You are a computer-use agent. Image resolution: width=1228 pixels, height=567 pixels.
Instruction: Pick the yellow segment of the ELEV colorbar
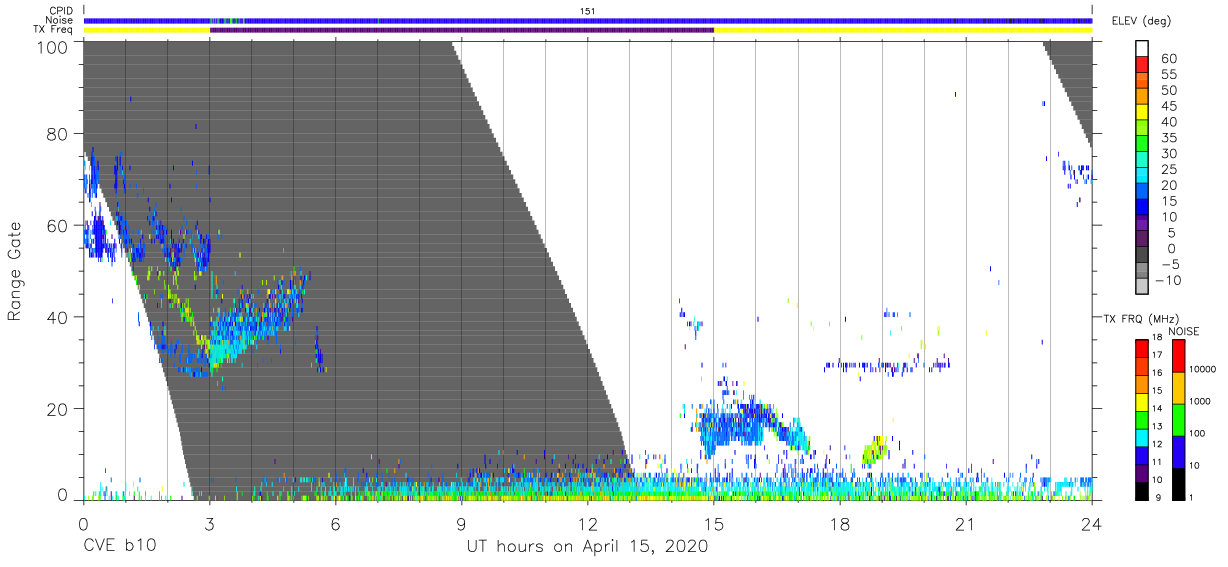click(1143, 114)
